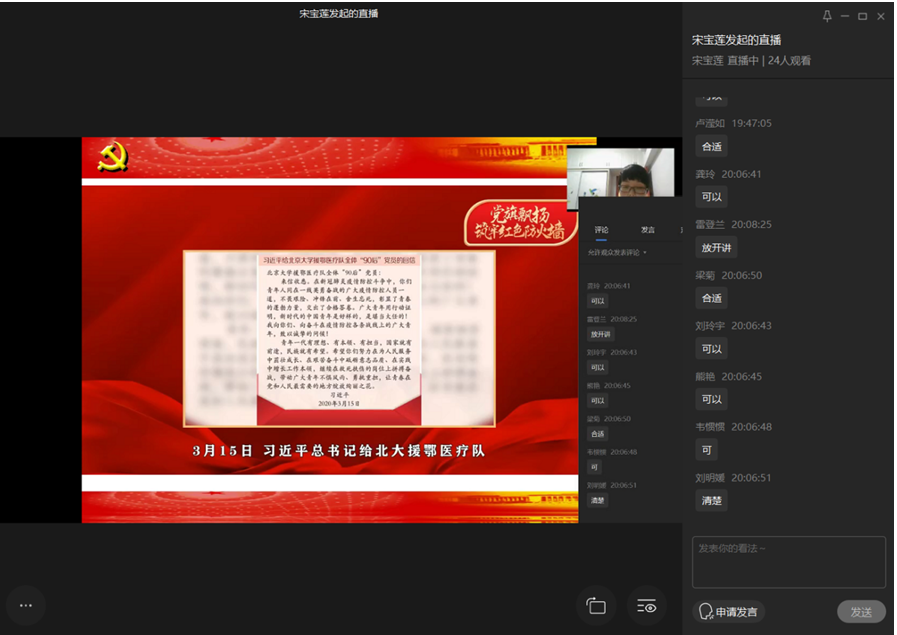Switch to the 评论 tab in shared screen
The image size is (897, 635).
pos(601,230)
